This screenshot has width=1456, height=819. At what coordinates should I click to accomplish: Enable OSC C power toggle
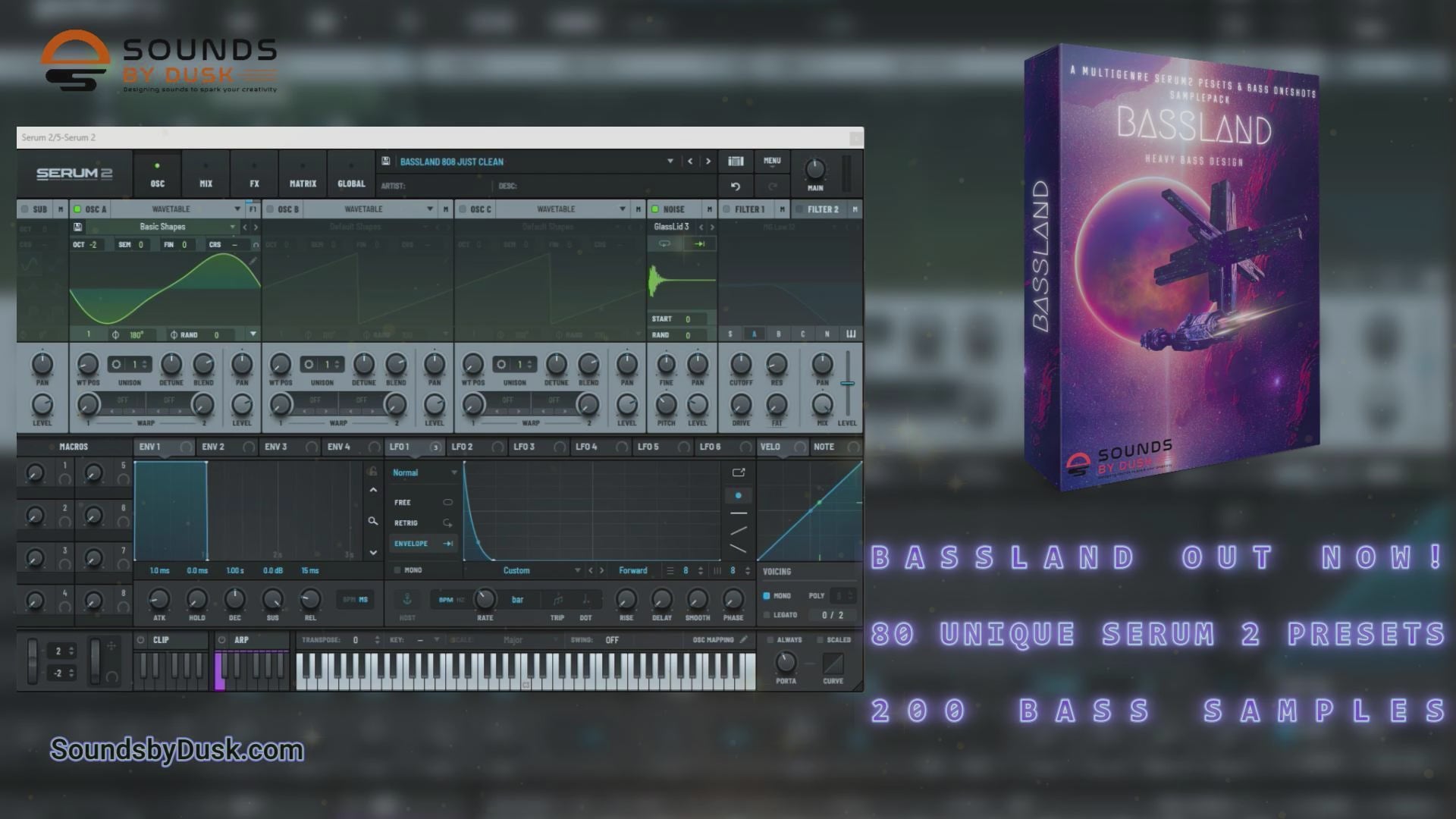pos(463,209)
